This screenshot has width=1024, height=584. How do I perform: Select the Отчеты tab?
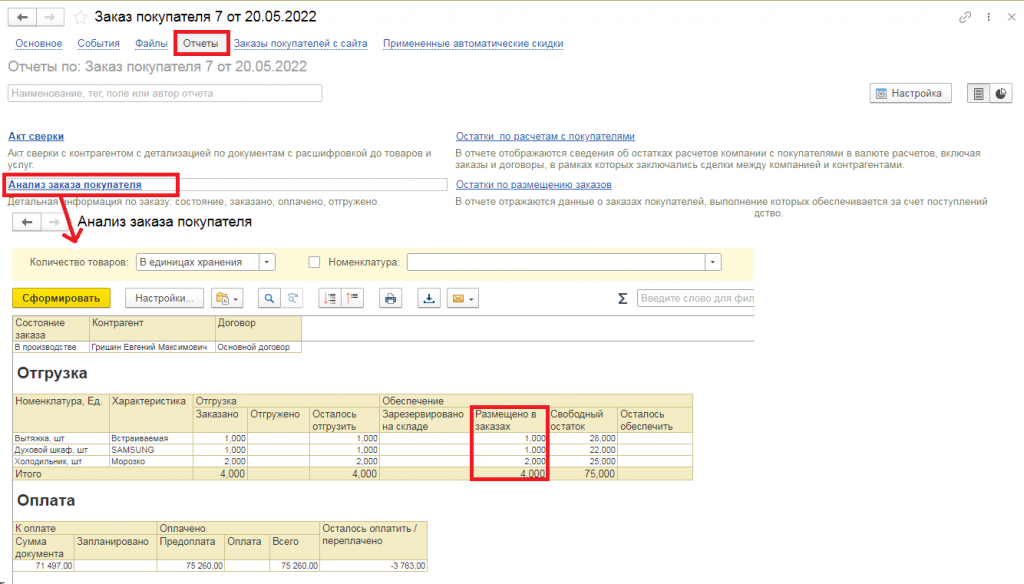point(200,43)
